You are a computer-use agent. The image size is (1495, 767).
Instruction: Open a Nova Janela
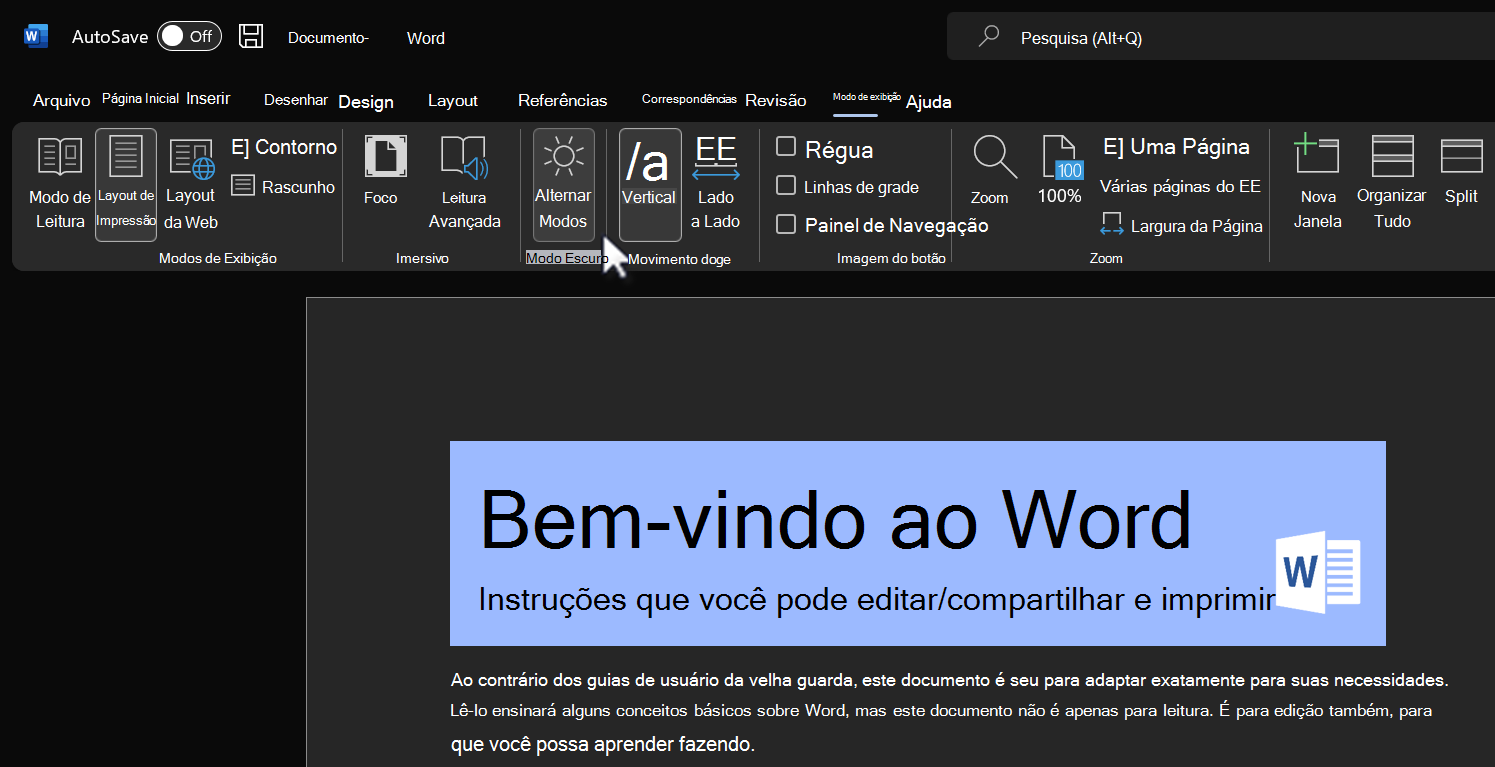1317,183
